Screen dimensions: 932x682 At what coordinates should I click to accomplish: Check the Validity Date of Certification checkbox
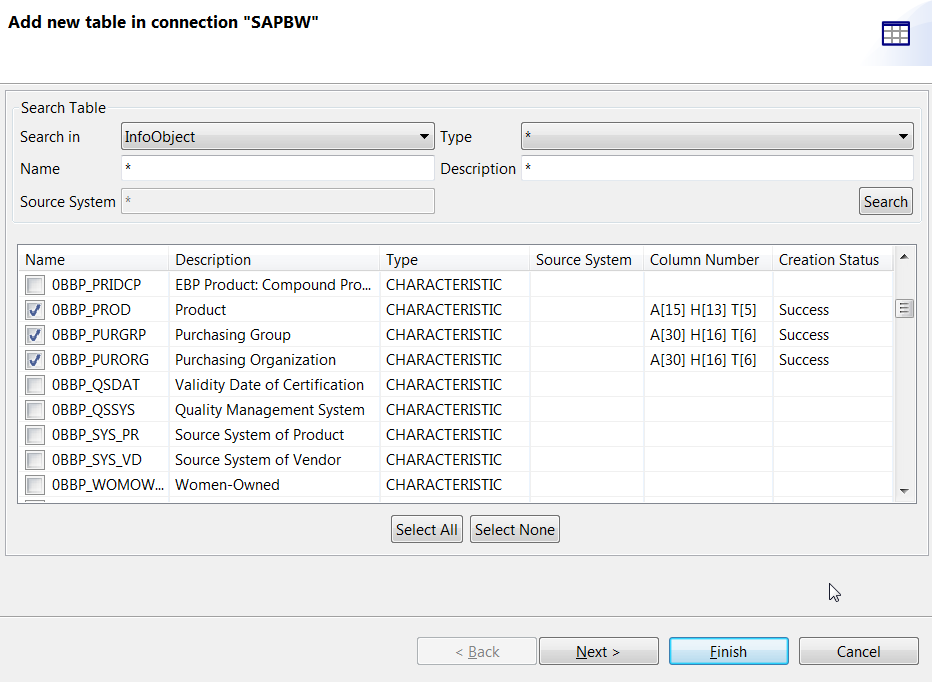(35, 385)
